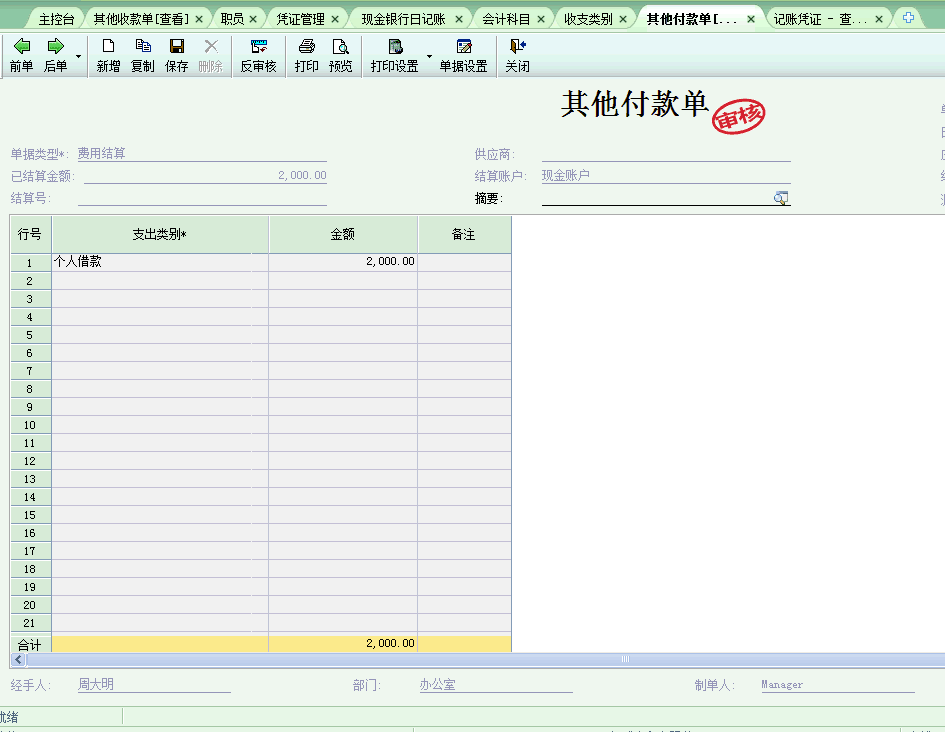Click the 支出类别 column header
Viewport: 945px width, 732px height.
click(x=160, y=234)
